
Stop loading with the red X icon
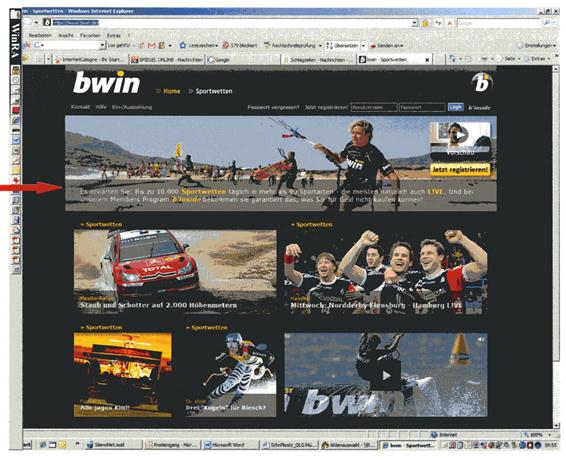pyautogui.click(x=450, y=23)
